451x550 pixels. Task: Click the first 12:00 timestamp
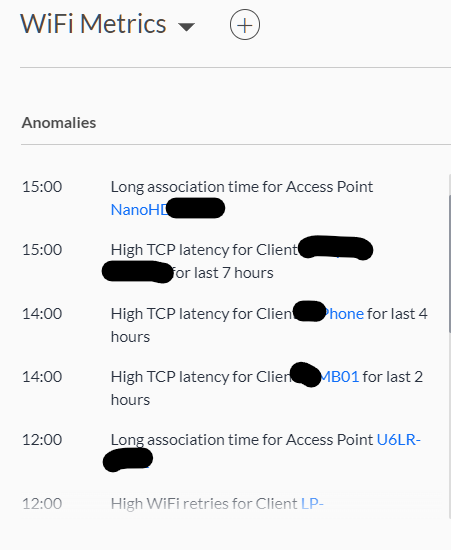pyautogui.click(x=42, y=440)
